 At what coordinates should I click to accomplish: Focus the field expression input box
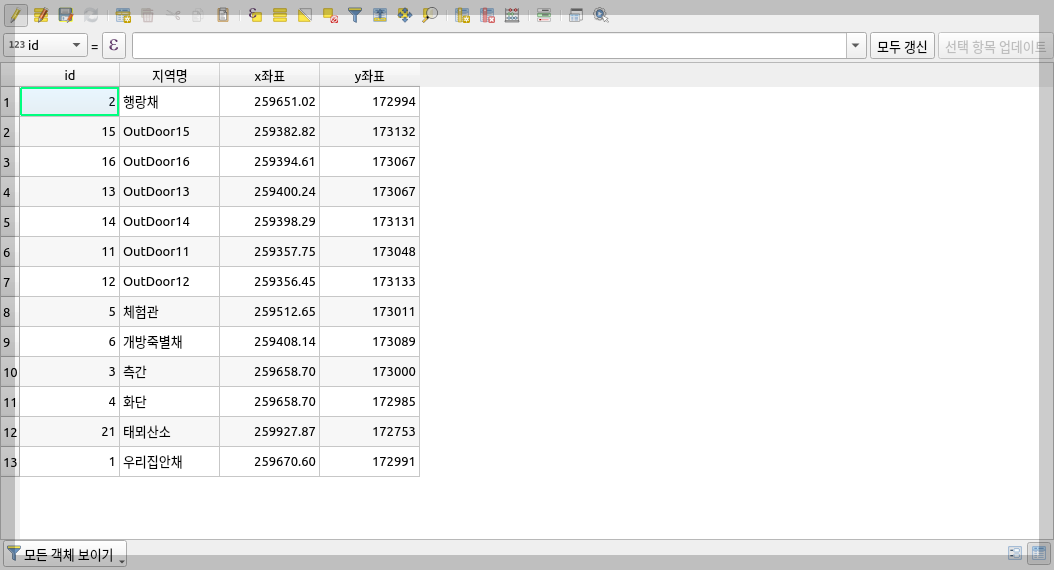click(x=489, y=46)
